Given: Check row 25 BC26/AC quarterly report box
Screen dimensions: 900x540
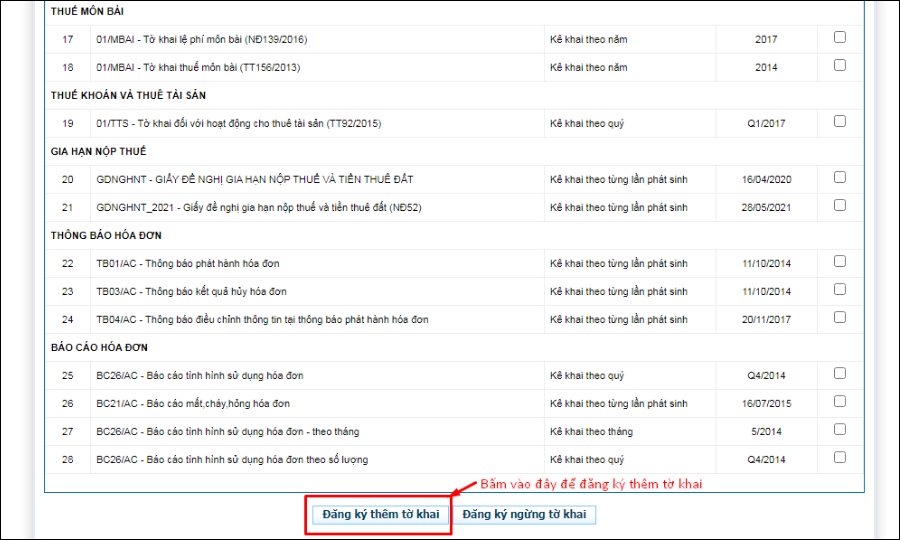Looking at the screenshot, I should point(839,374).
